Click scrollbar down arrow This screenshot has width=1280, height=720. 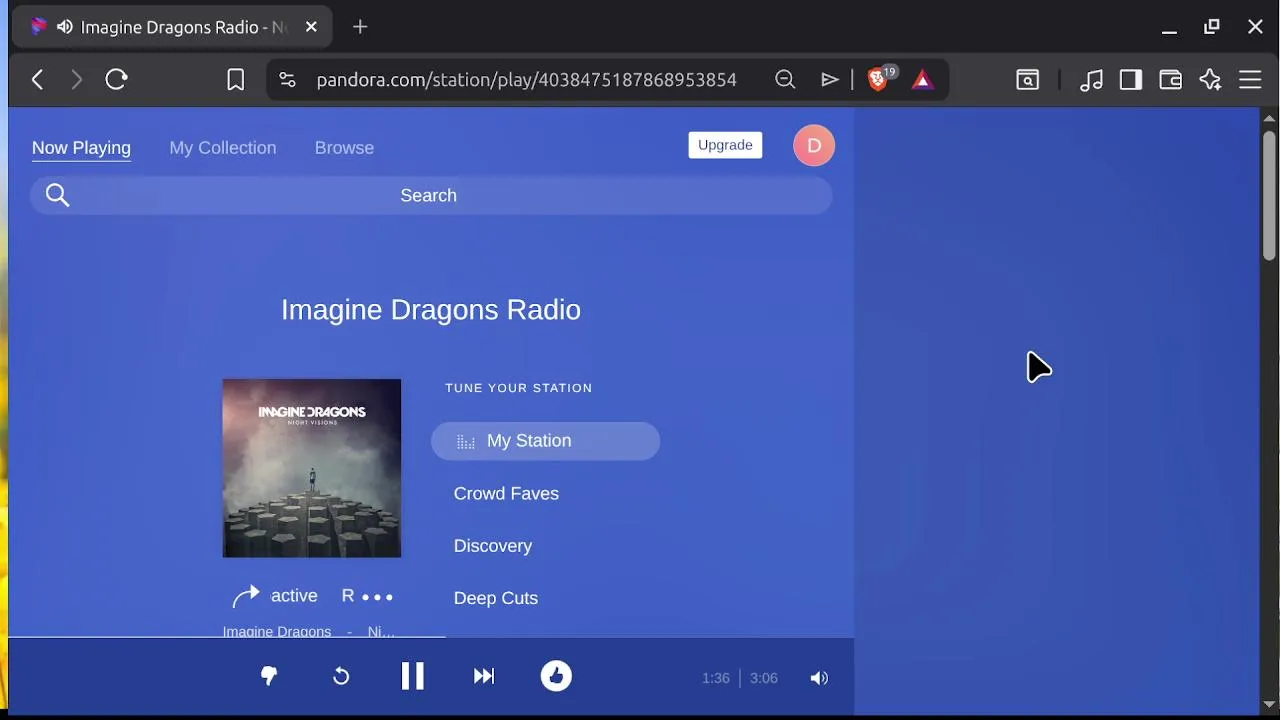(x=1269, y=705)
